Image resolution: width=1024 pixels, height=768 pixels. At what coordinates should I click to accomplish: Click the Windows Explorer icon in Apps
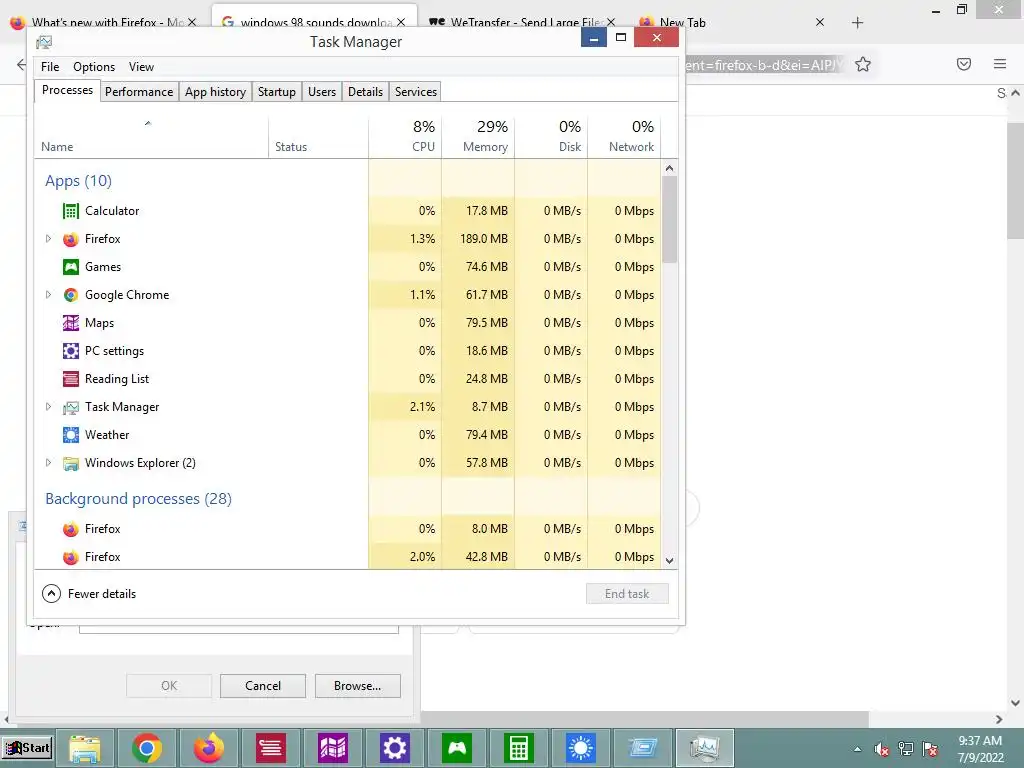[71, 463]
